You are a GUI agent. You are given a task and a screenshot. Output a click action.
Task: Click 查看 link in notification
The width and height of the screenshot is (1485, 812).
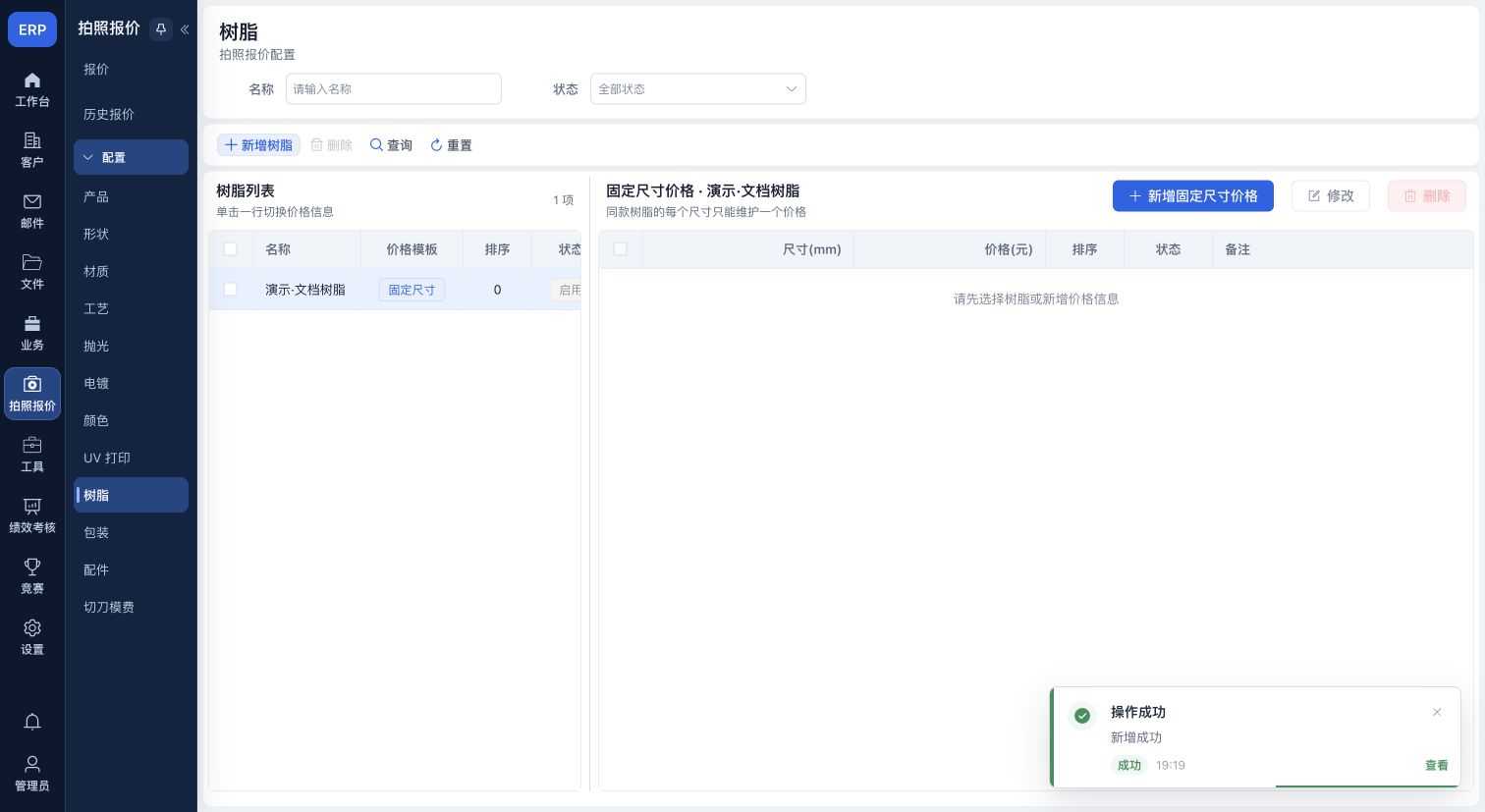click(x=1437, y=766)
